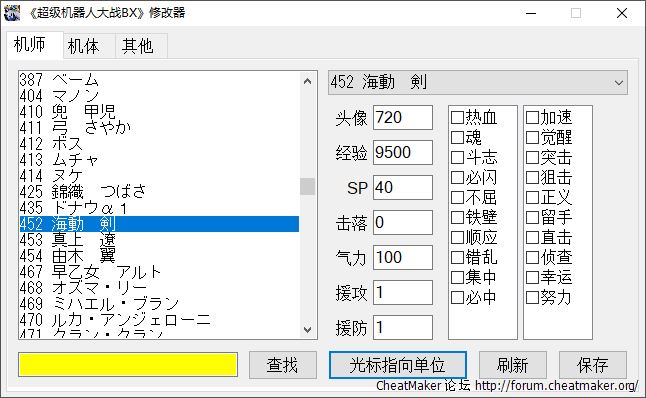Toggle the 魂 checkbox
This screenshot has height=398, width=646.
pos(457,137)
